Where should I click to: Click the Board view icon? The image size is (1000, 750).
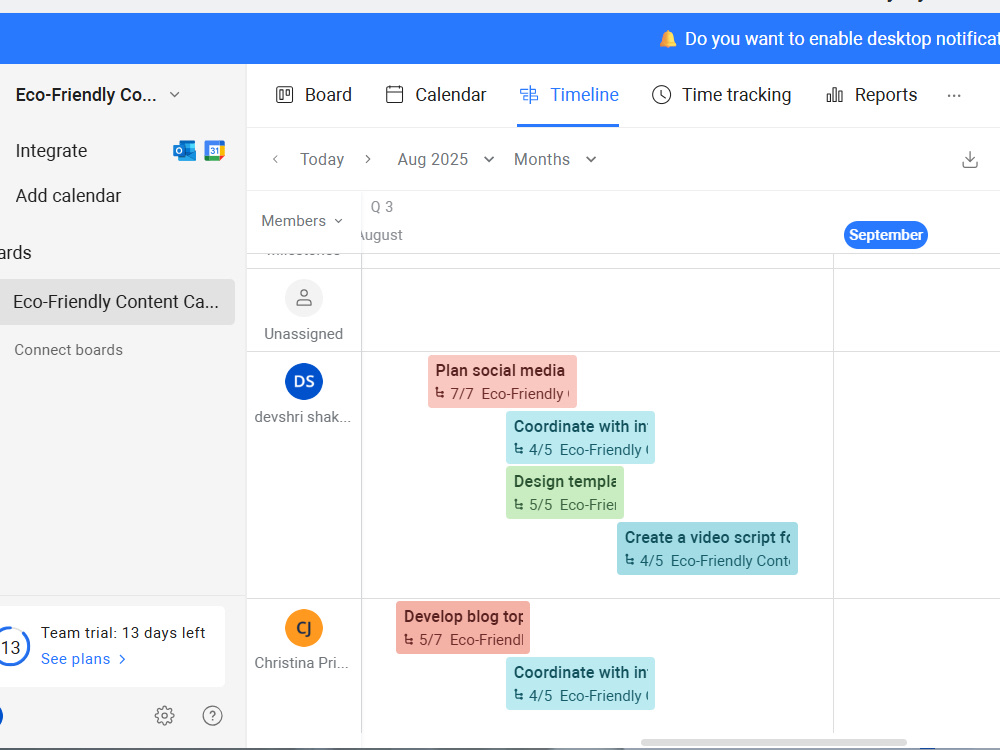pos(284,95)
